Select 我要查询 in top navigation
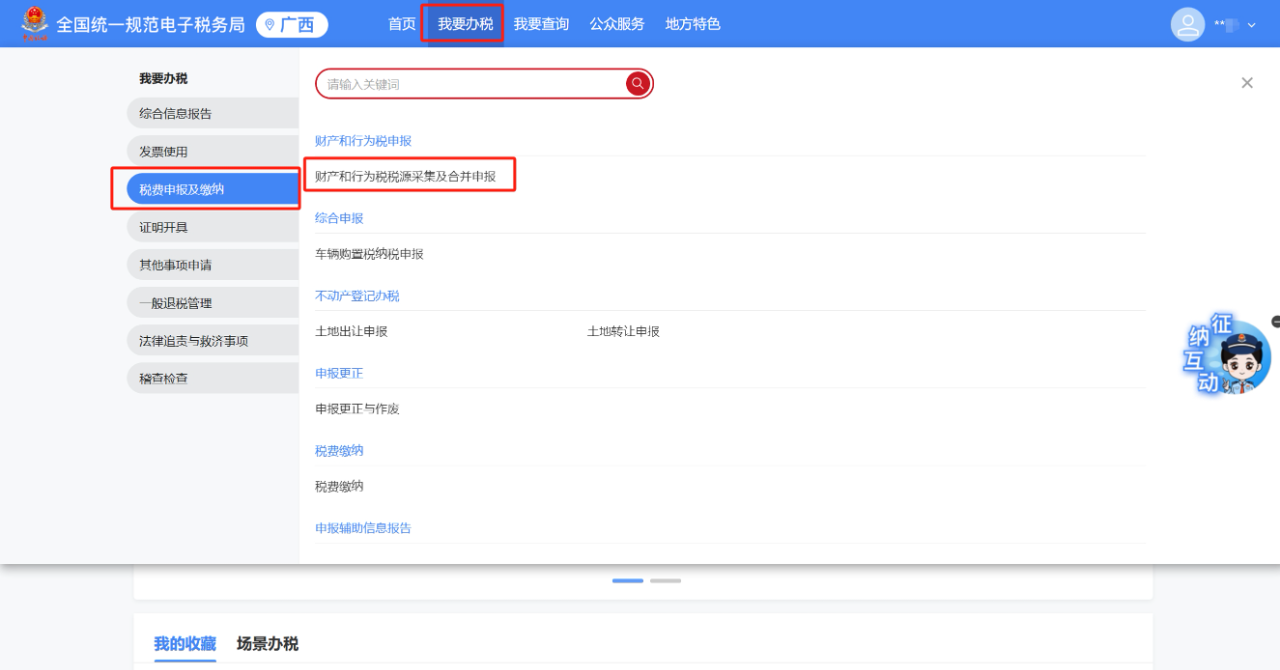 pos(541,24)
